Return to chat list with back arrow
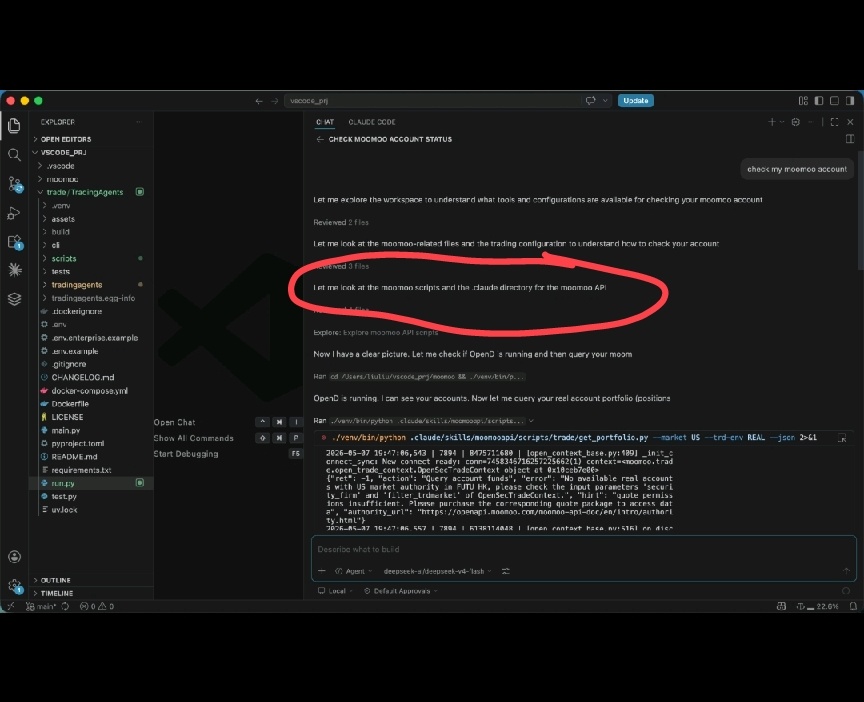 [x=320, y=139]
